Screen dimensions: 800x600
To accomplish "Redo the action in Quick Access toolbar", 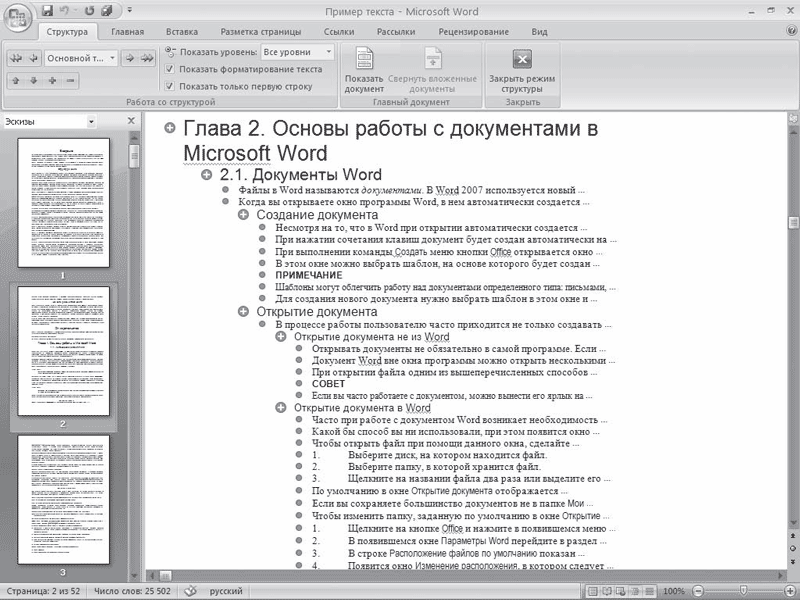I will point(90,11).
